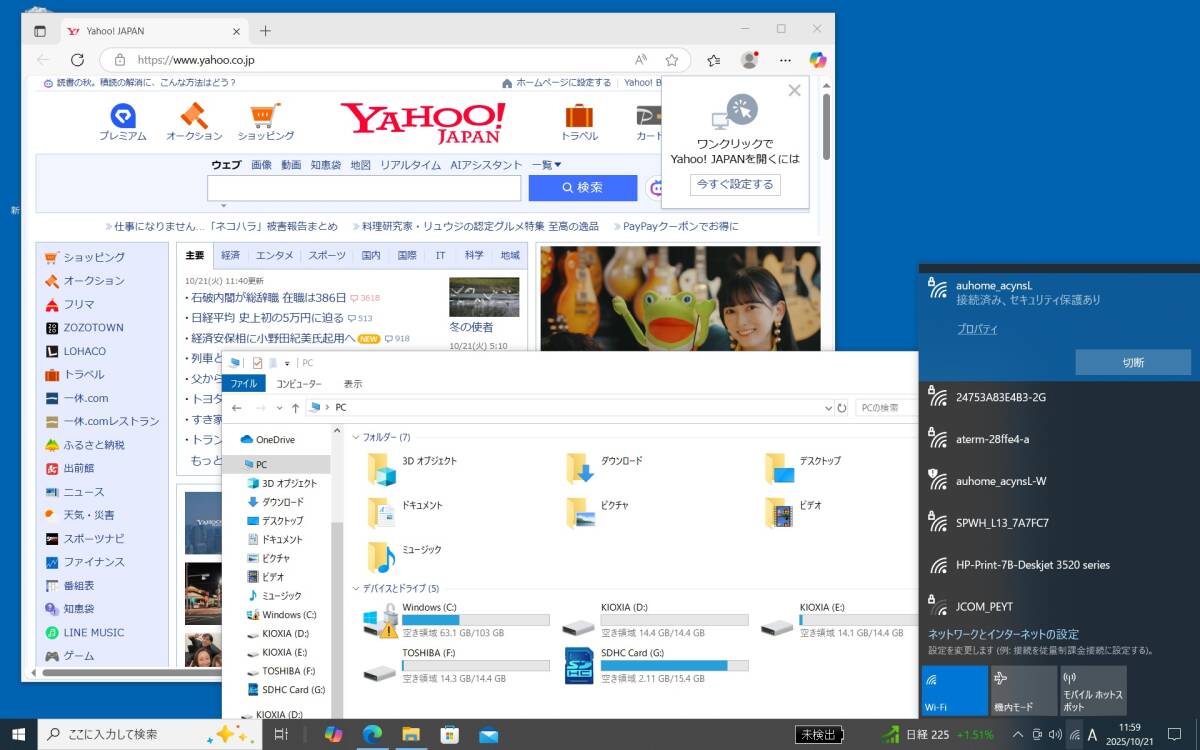Select the Images search tab on Yahoo
The width and height of the screenshot is (1200, 750).
click(x=261, y=165)
